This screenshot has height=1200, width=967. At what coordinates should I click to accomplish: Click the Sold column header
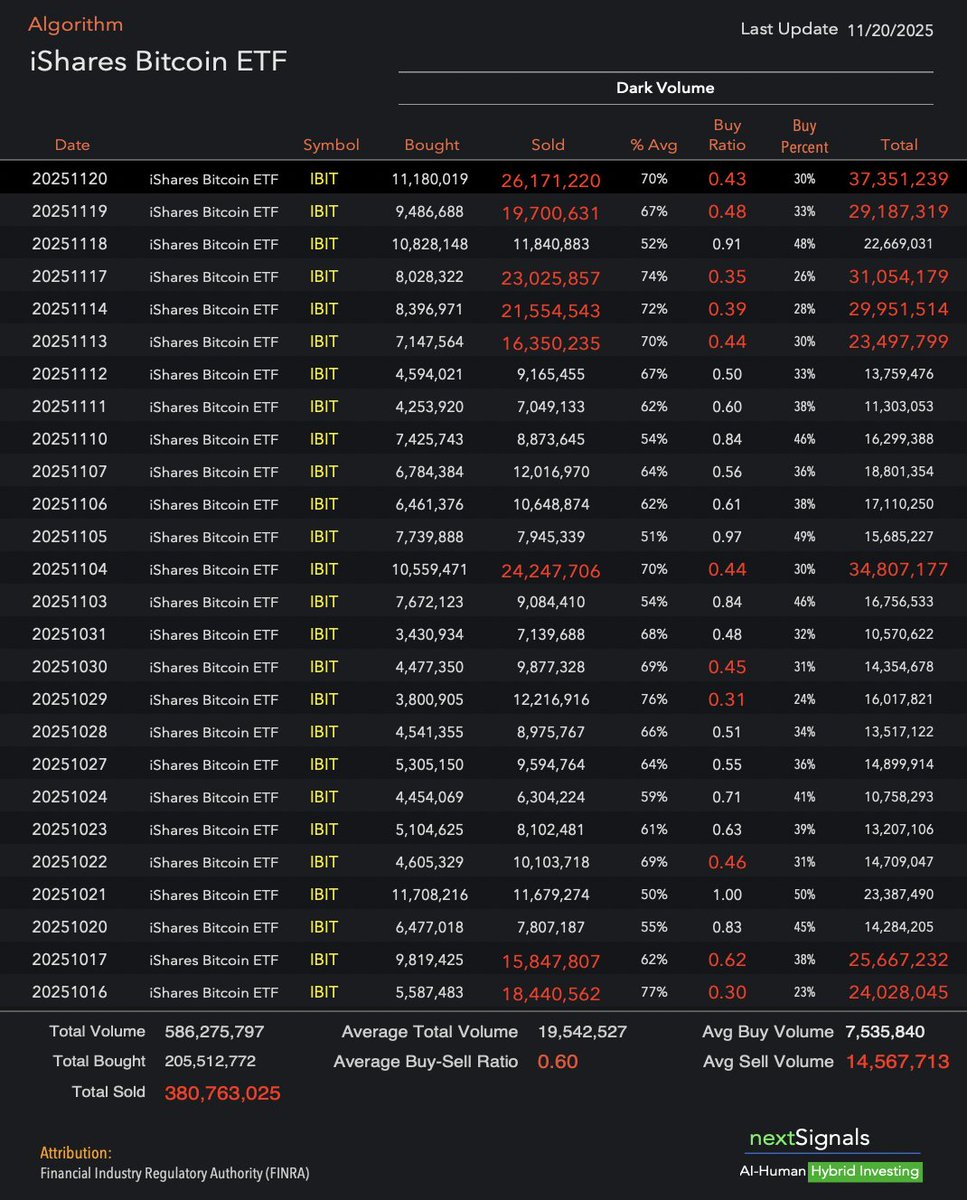548,145
